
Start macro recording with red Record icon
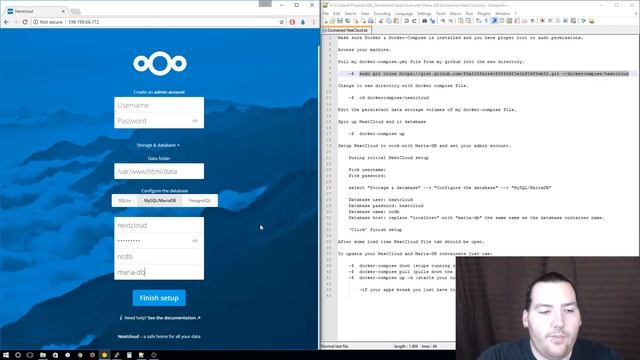[x=542, y=21]
